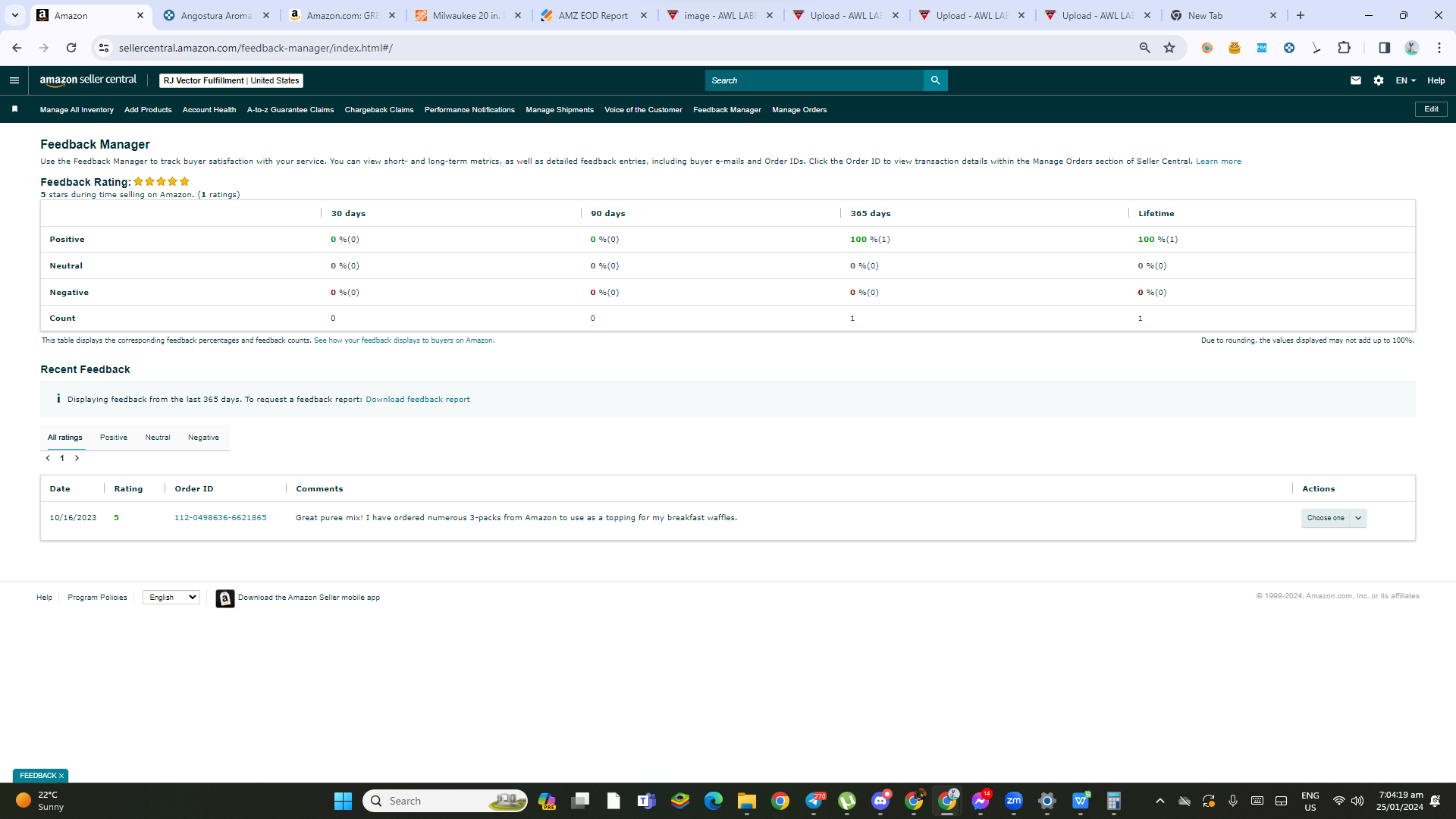1456x819 pixels.
Task: Click the zoom magnifier icon in address bar
Action: click(x=1144, y=48)
